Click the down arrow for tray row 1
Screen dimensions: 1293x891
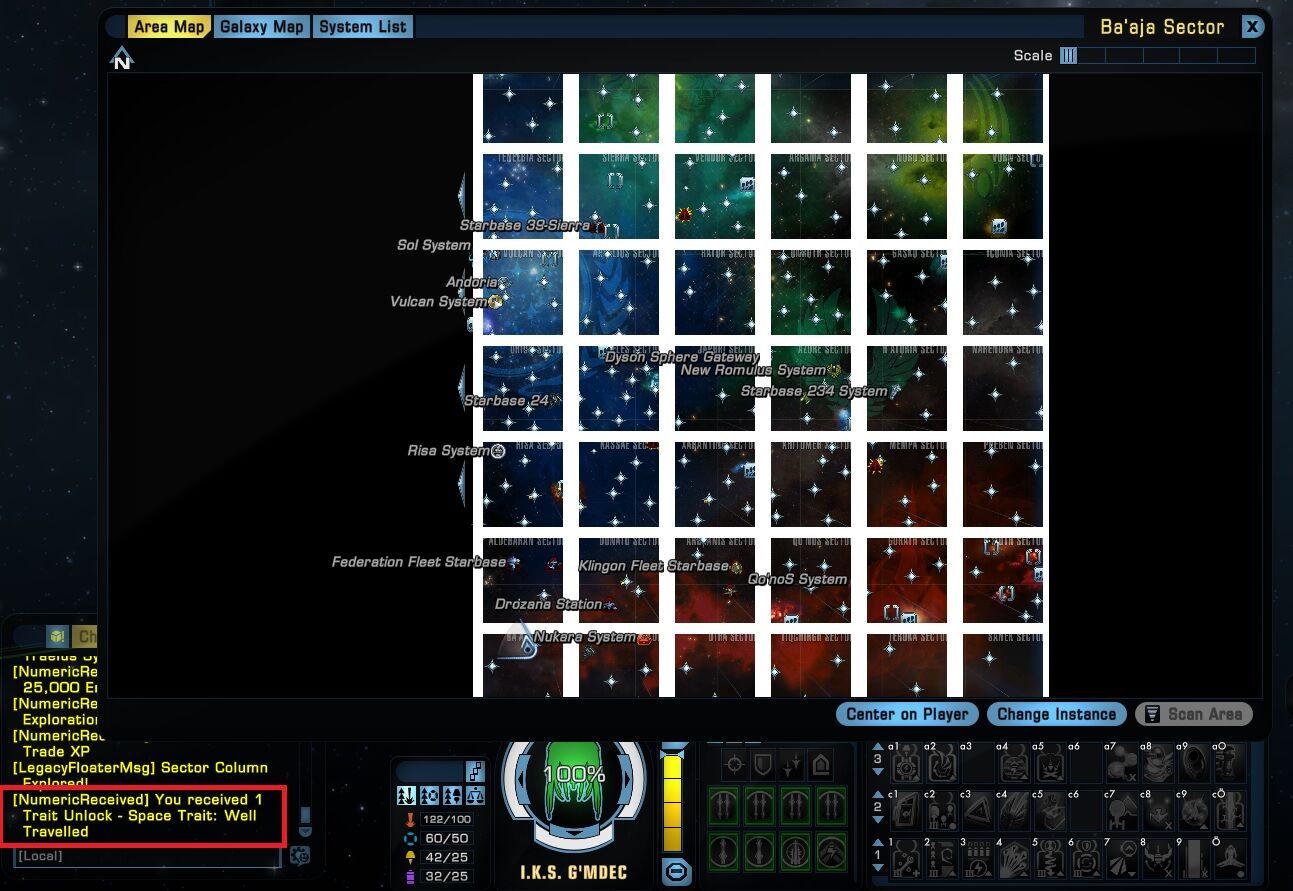click(878, 867)
